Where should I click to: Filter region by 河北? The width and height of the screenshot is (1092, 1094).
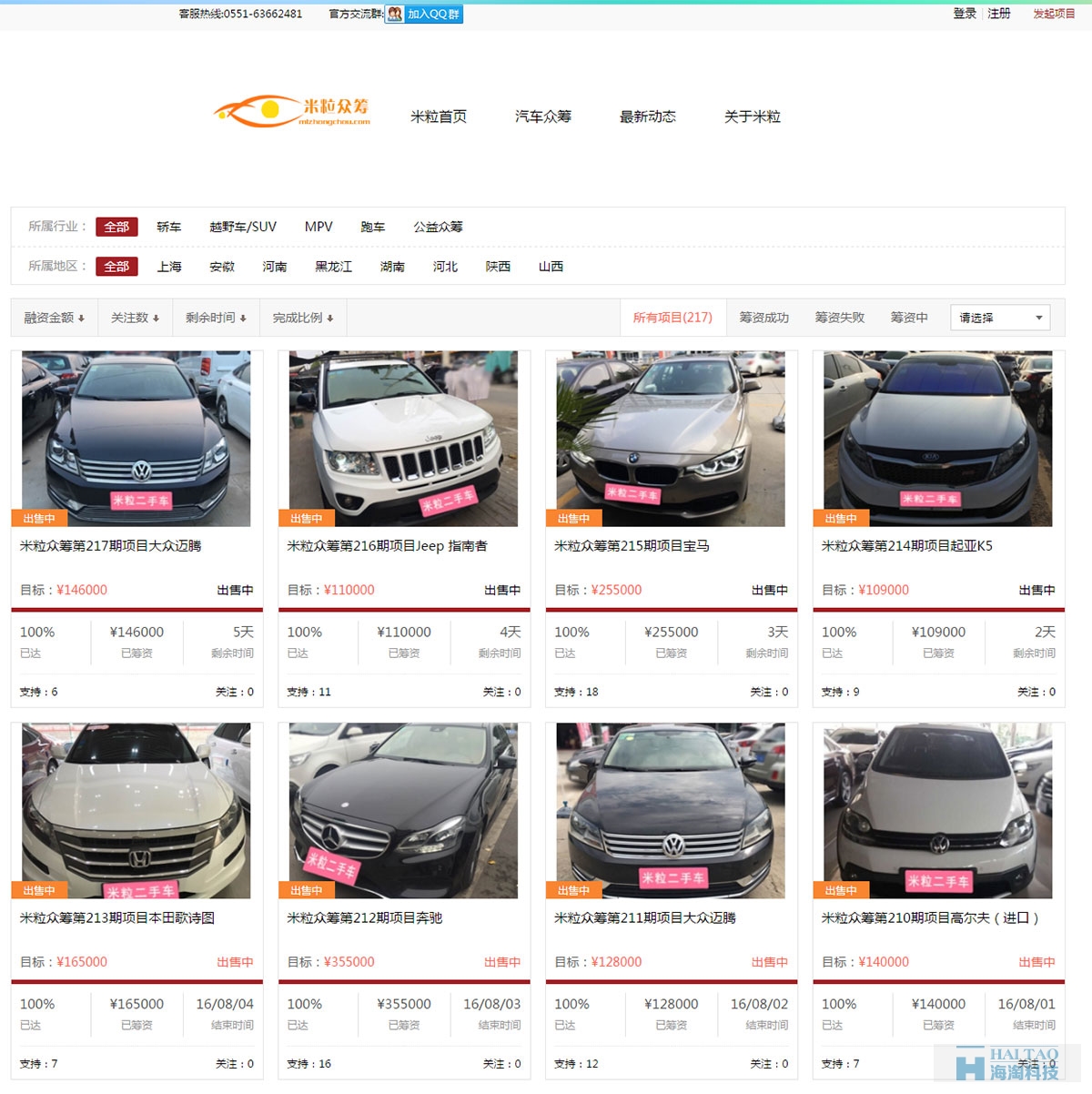(446, 267)
